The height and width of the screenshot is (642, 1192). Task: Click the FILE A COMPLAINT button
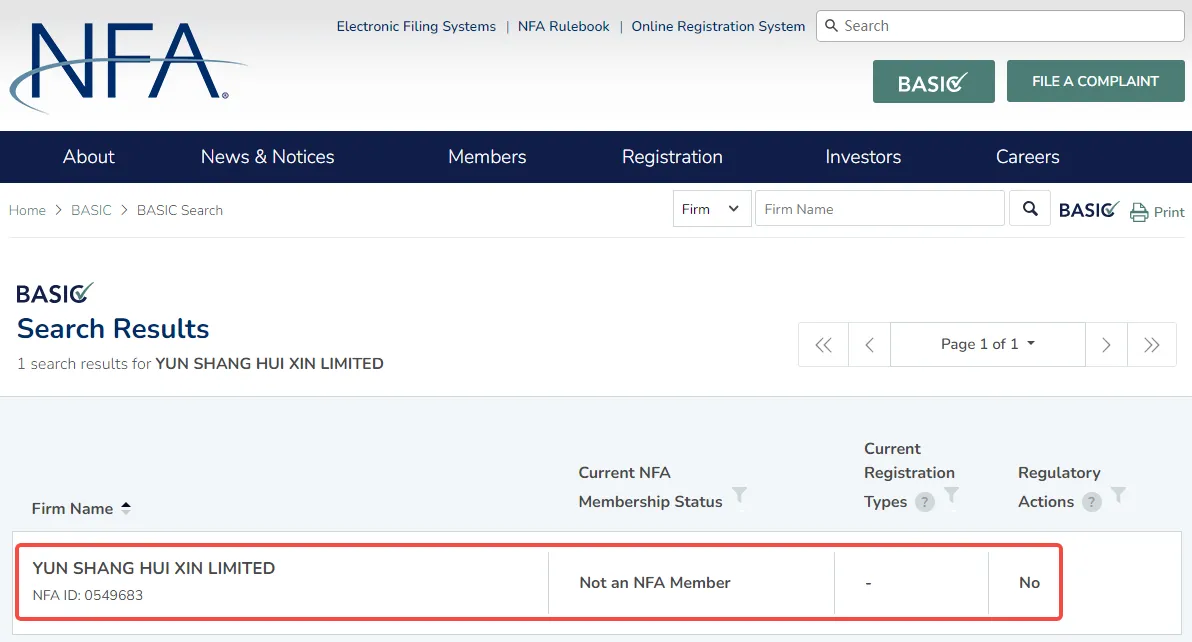point(1095,81)
